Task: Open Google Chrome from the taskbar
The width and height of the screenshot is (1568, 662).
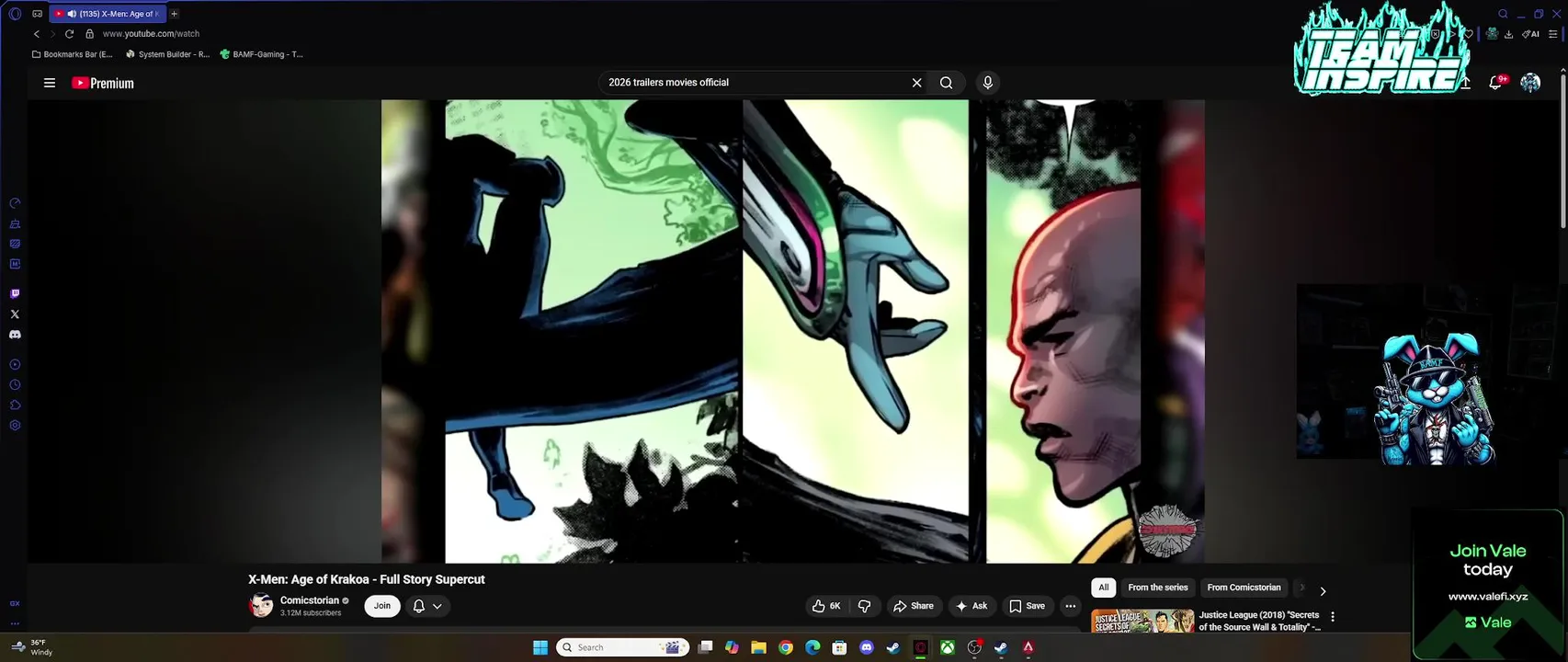Action: 785,647
